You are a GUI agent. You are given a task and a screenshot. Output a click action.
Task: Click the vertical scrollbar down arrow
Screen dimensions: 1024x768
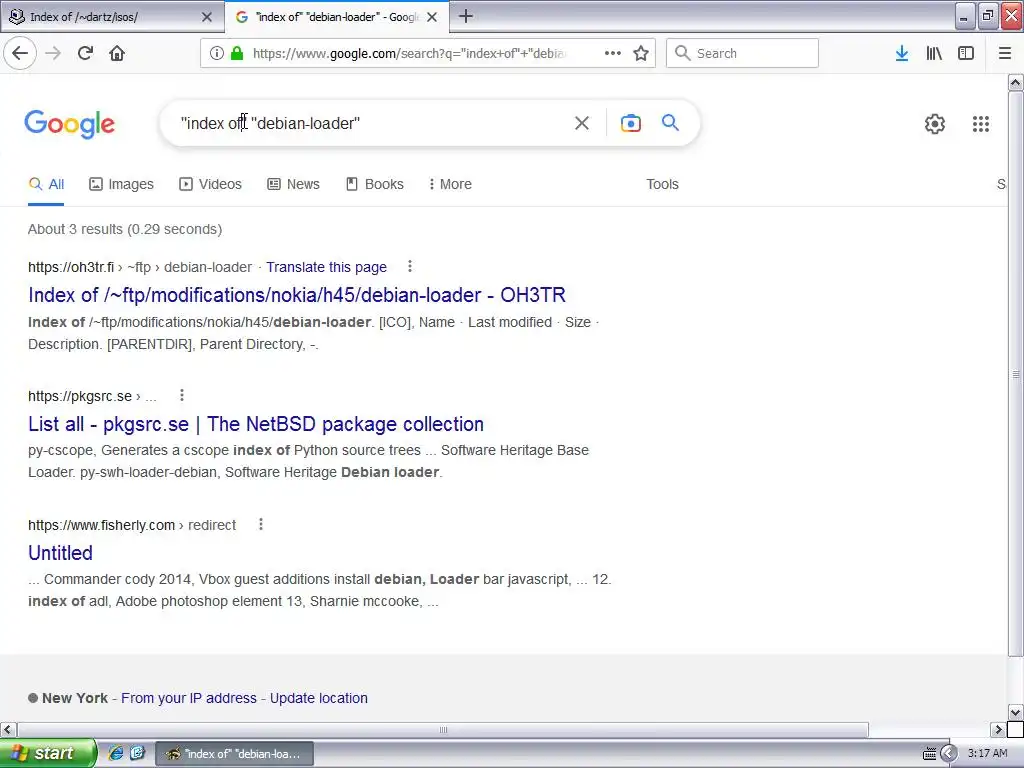(1015, 712)
